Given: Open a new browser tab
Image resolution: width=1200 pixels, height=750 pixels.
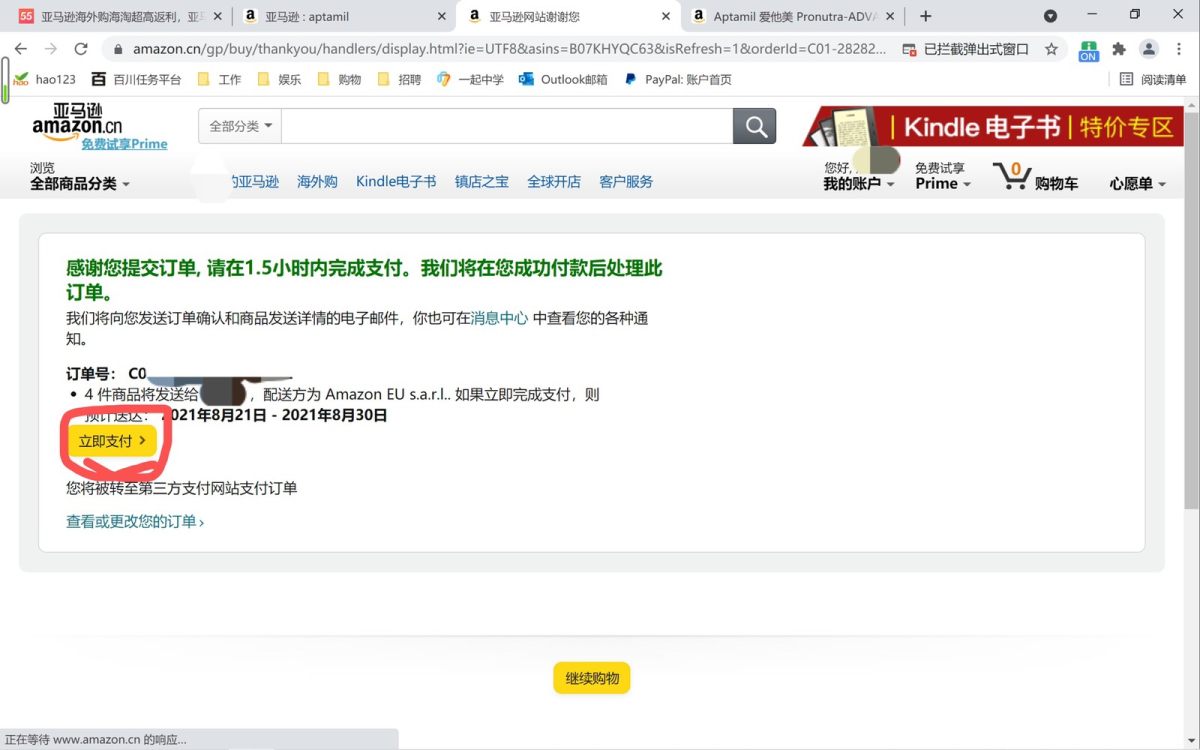Looking at the screenshot, I should pos(926,16).
